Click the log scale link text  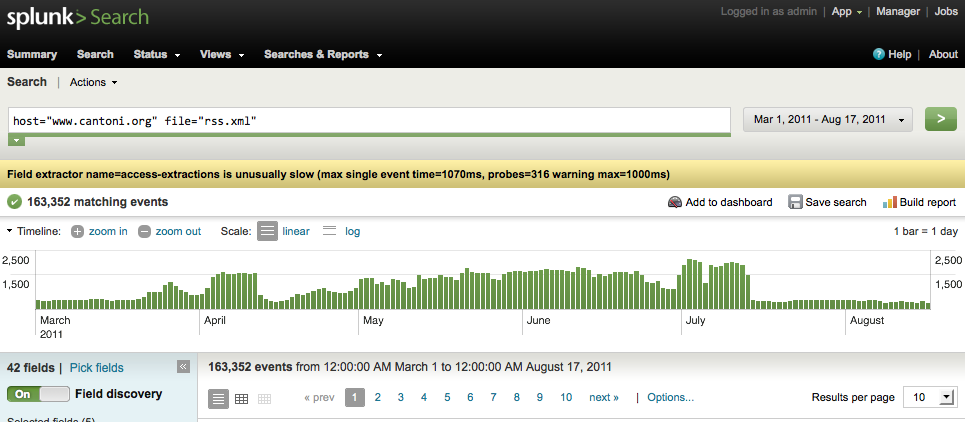pos(353,231)
